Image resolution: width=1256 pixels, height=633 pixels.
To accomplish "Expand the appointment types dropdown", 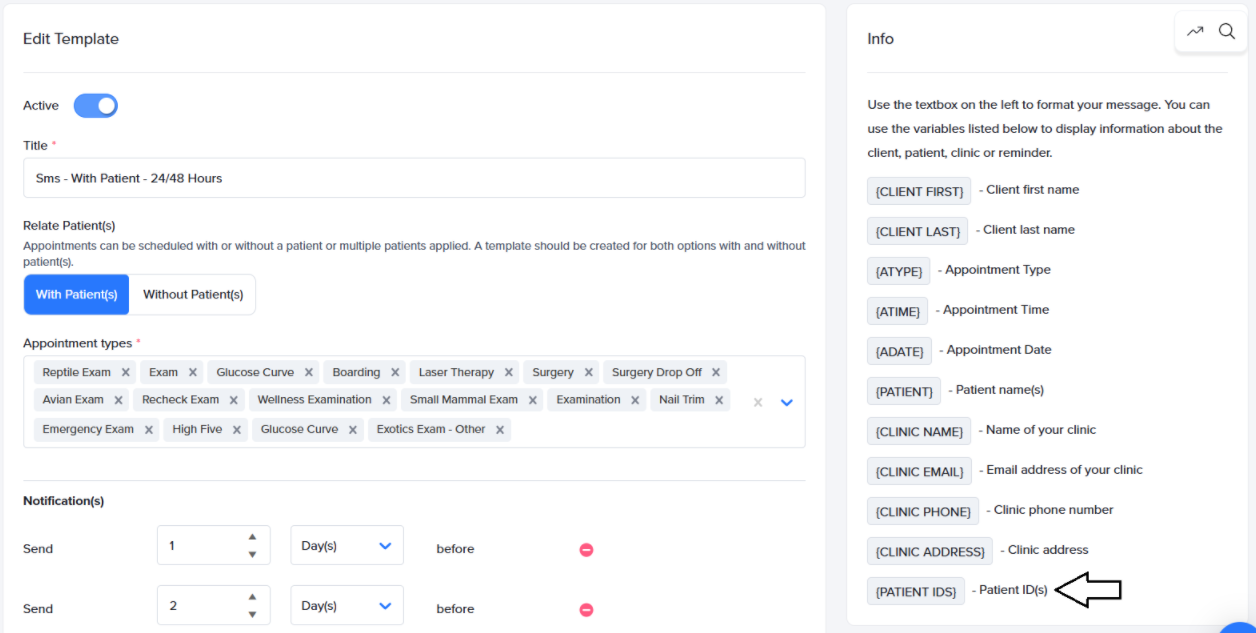I will tap(786, 402).
